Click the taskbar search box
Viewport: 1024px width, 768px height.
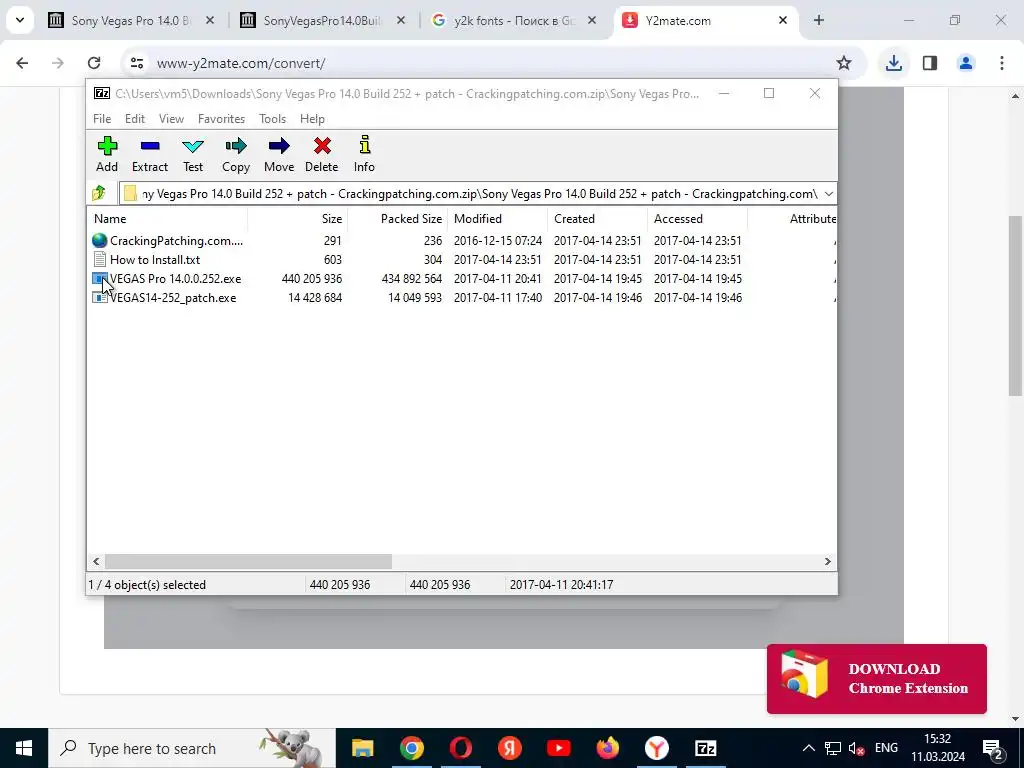coord(192,748)
